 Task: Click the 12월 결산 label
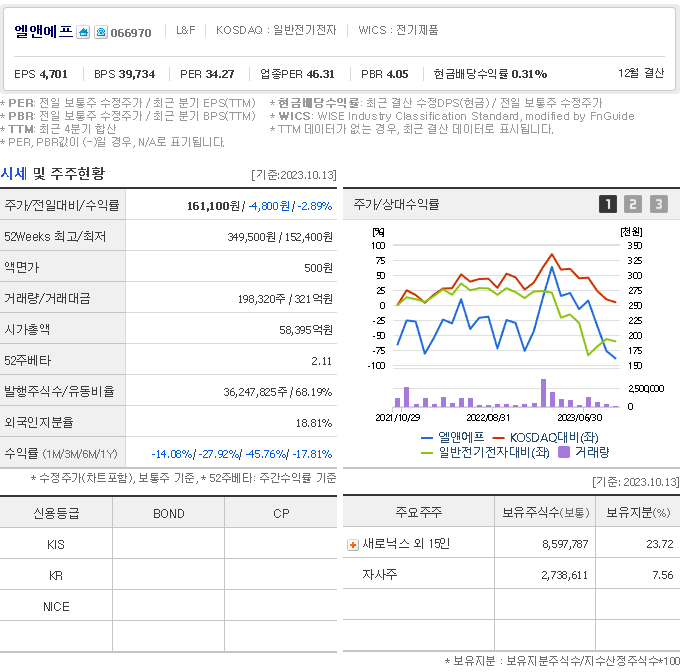coord(641,73)
